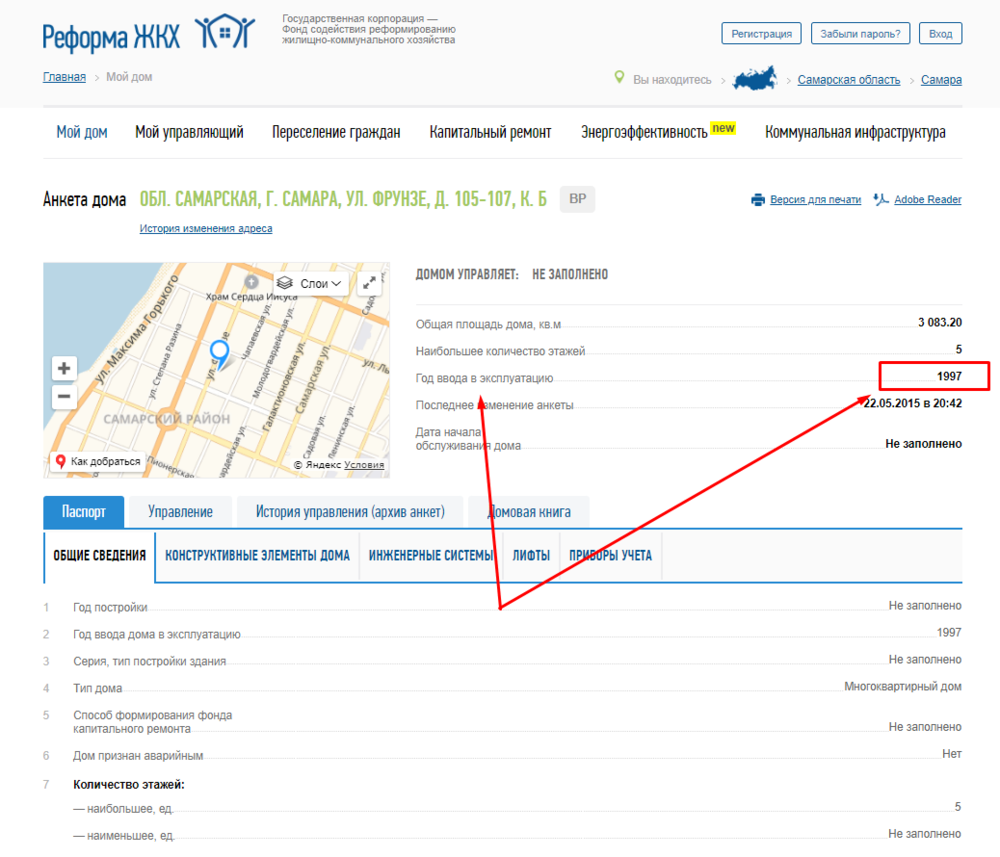Open История изменения адреса link
1000x857 pixels.
point(205,229)
